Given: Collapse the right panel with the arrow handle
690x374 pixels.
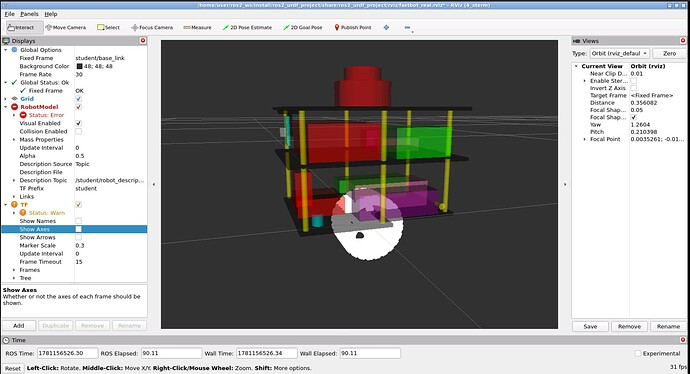Looking at the screenshot, I should tap(565, 184).
